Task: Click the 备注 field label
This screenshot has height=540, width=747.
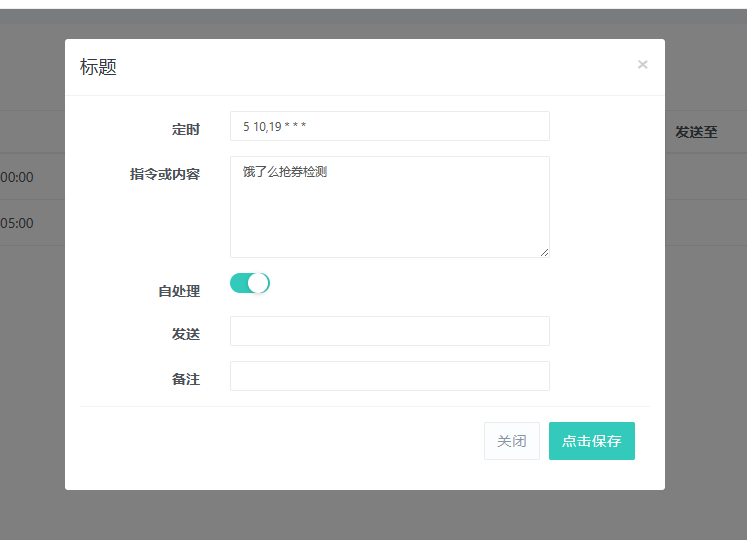Action: click(x=186, y=379)
